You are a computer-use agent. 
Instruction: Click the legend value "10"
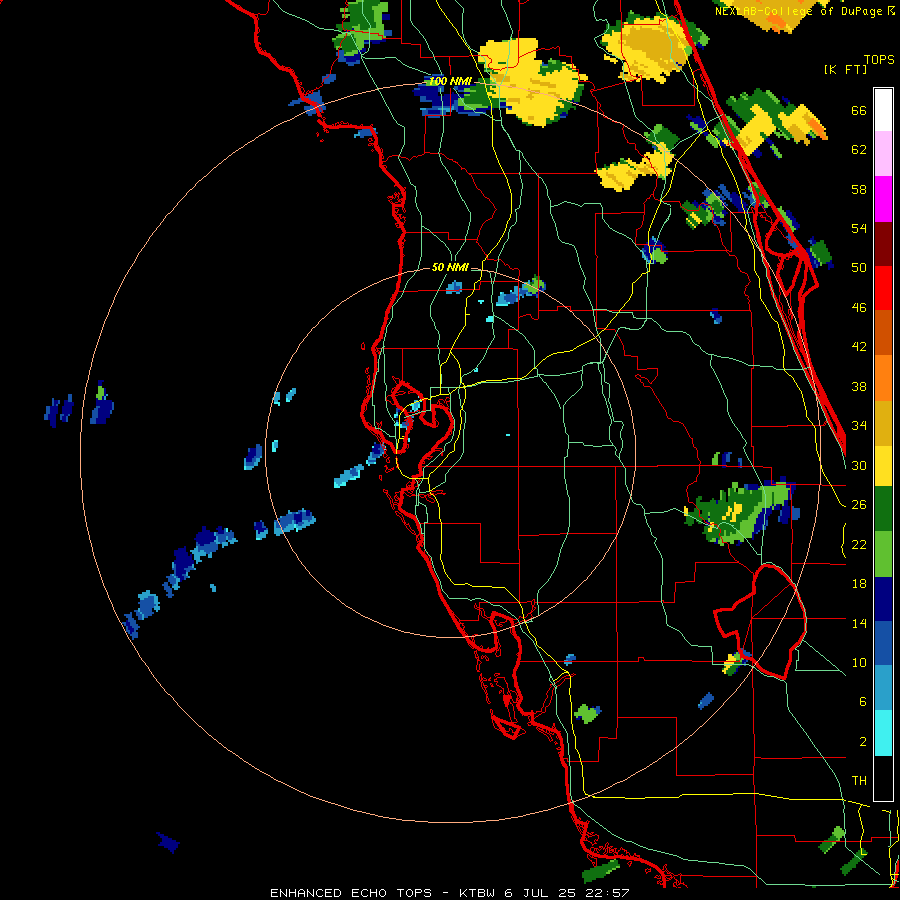coord(859,662)
